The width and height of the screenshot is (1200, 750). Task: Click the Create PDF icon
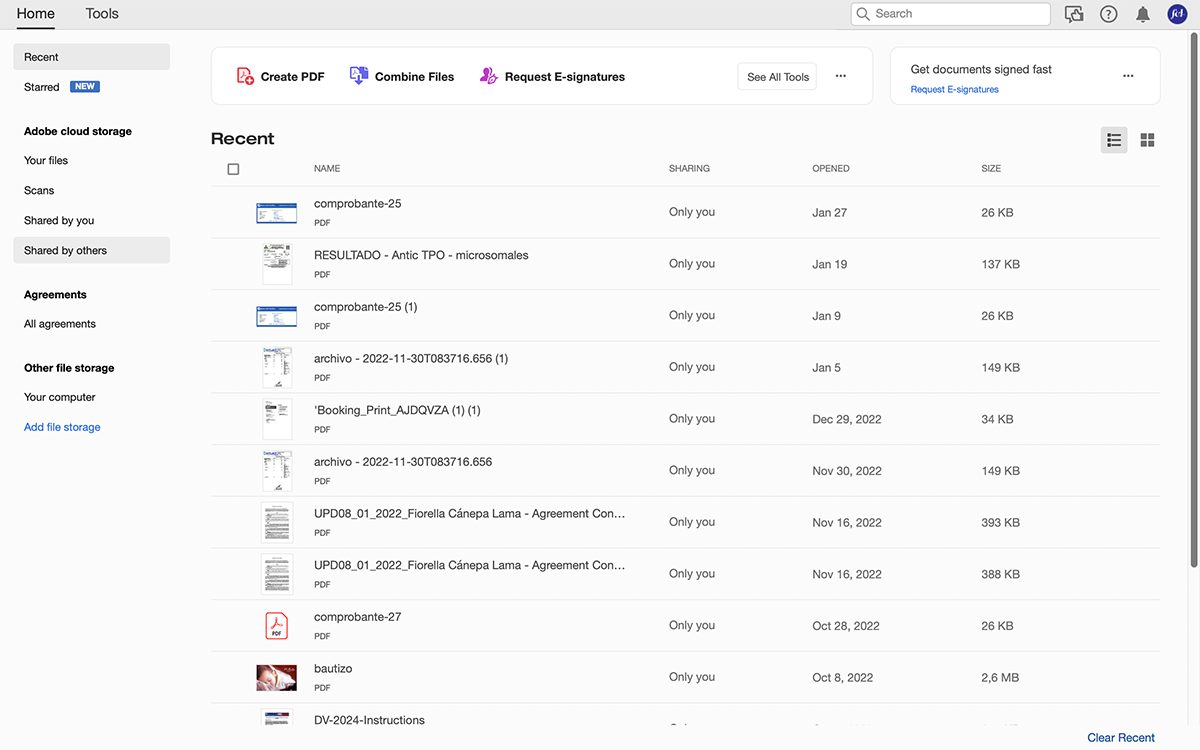pos(245,76)
